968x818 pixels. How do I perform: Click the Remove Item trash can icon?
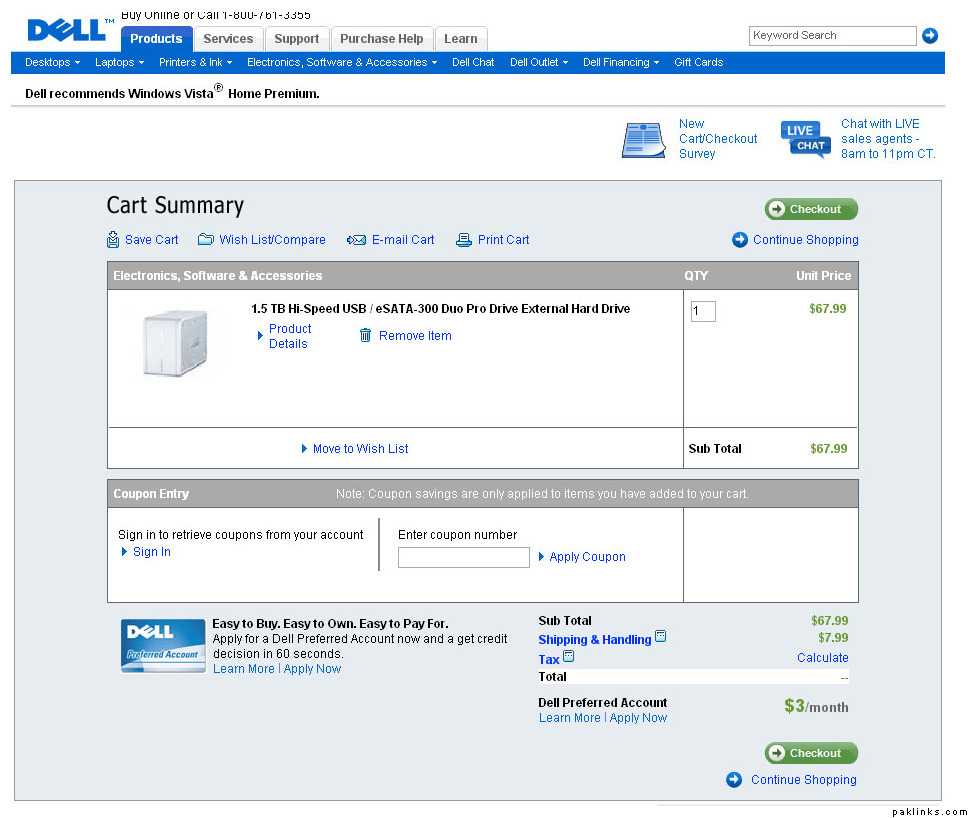(x=366, y=336)
